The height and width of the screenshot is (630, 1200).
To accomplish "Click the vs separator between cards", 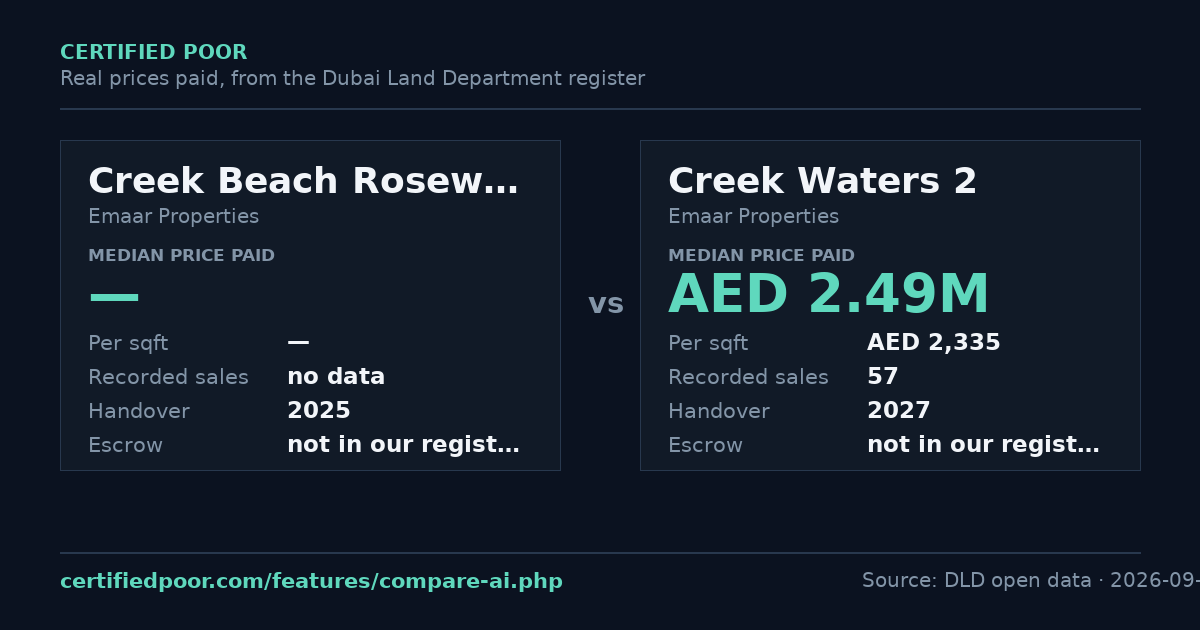I will [606, 304].
